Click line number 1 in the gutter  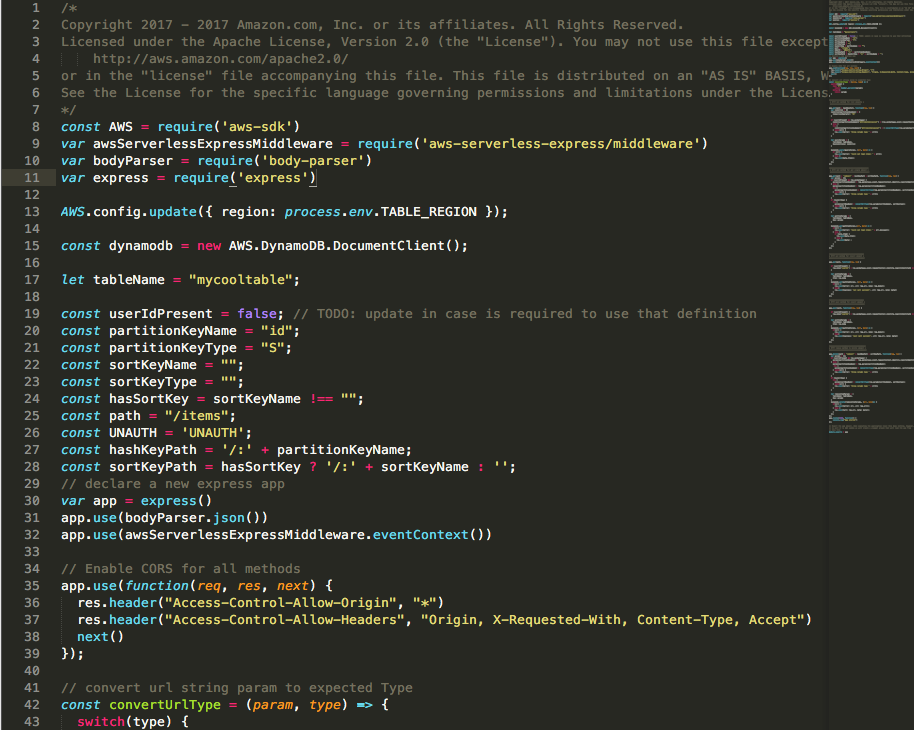[36, 8]
